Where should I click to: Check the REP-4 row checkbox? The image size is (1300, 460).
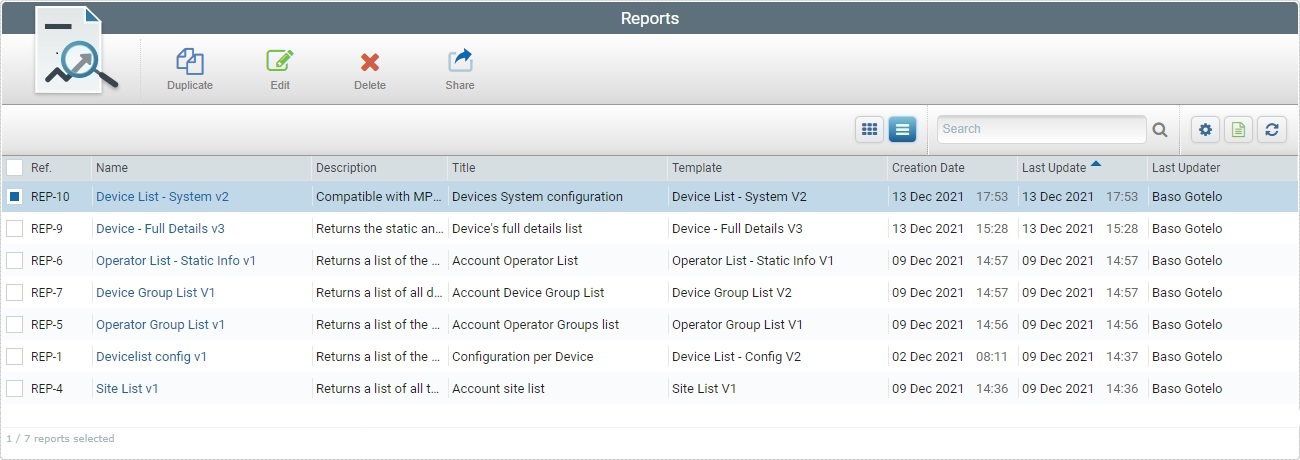click(14, 389)
